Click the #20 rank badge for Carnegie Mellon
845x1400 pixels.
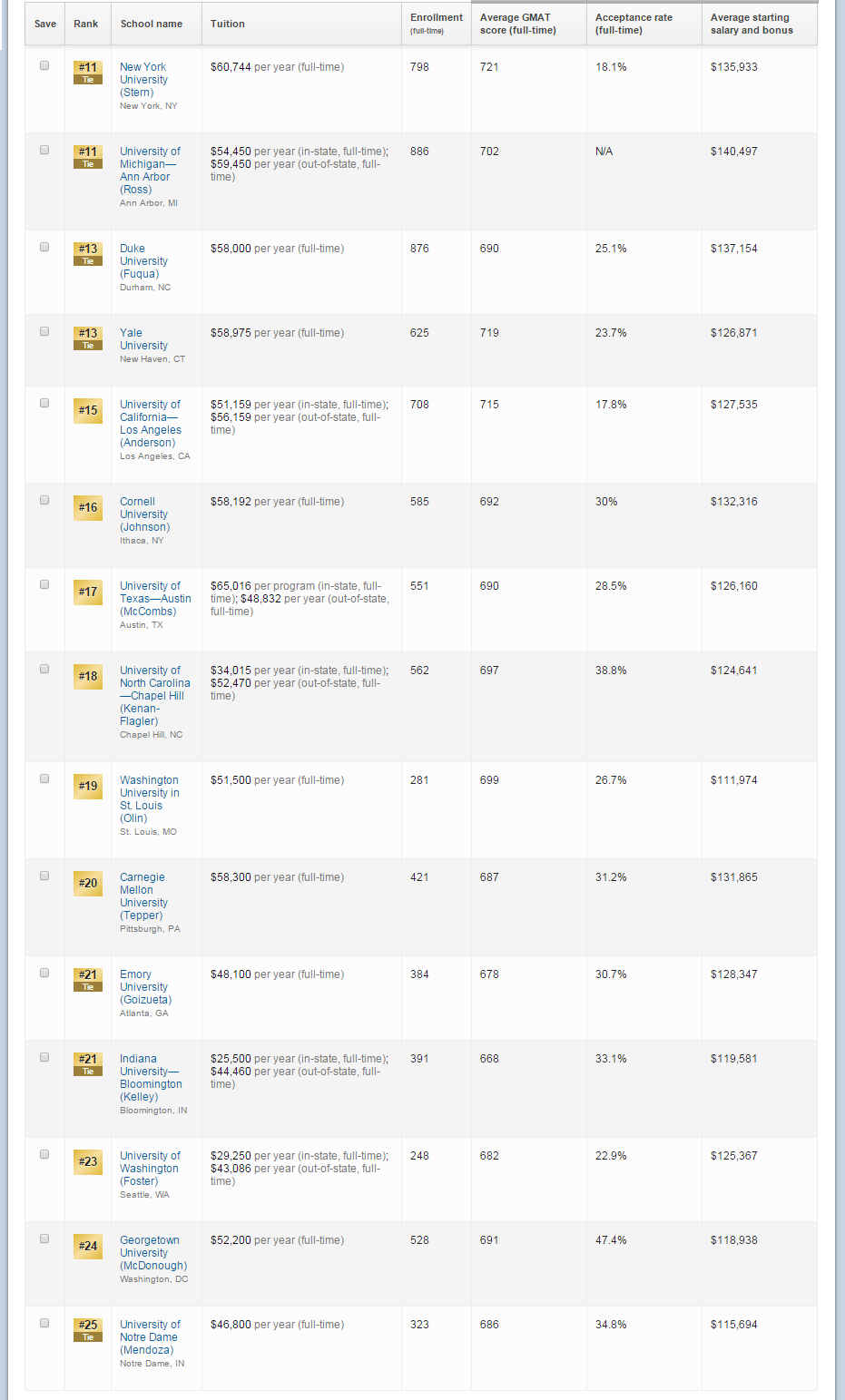87,884
